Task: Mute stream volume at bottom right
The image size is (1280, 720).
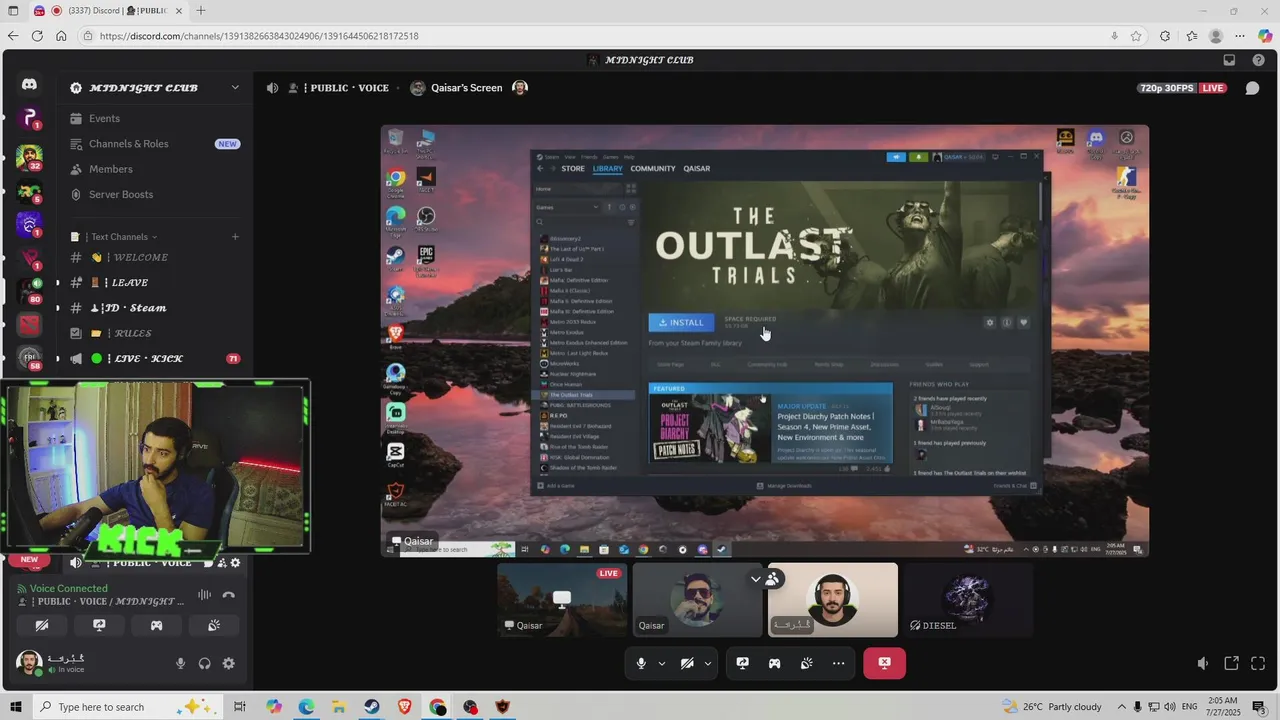Action: 1203,663
